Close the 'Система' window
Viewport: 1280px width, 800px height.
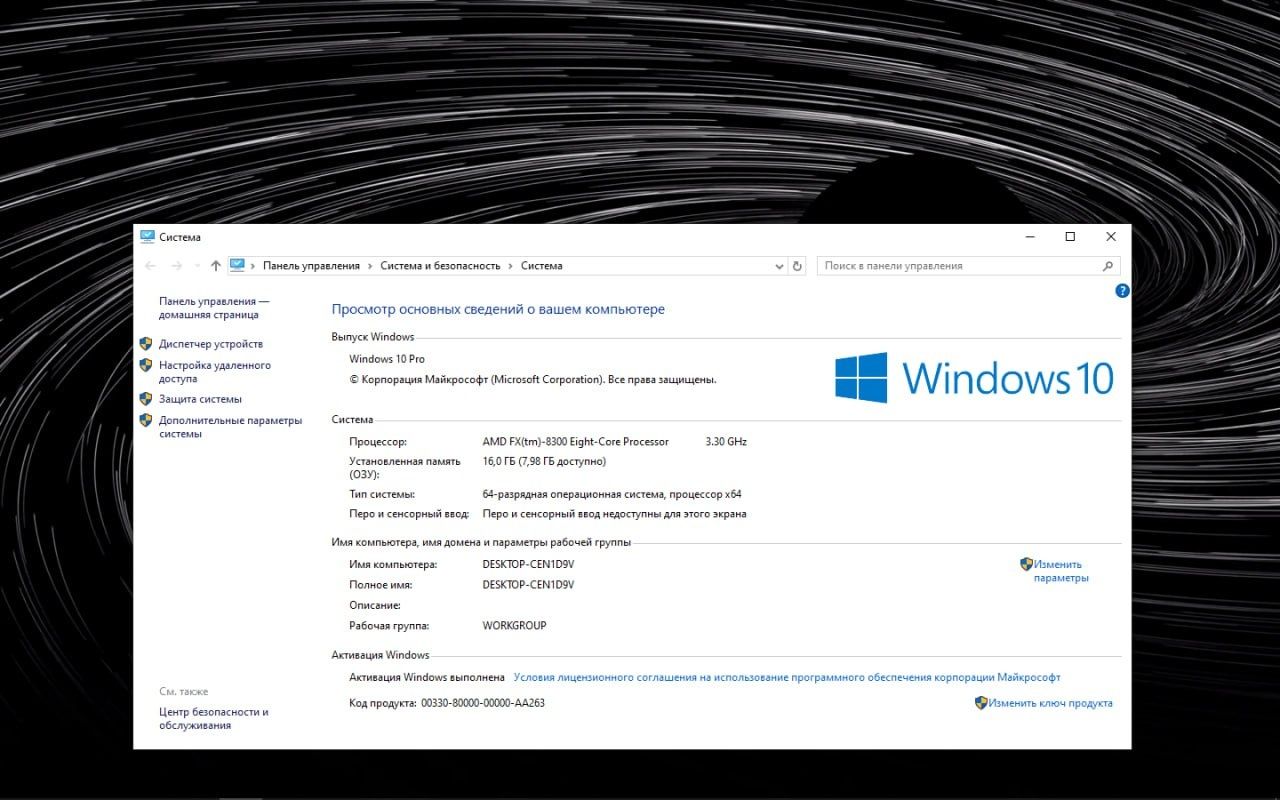[x=1111, y=237]
